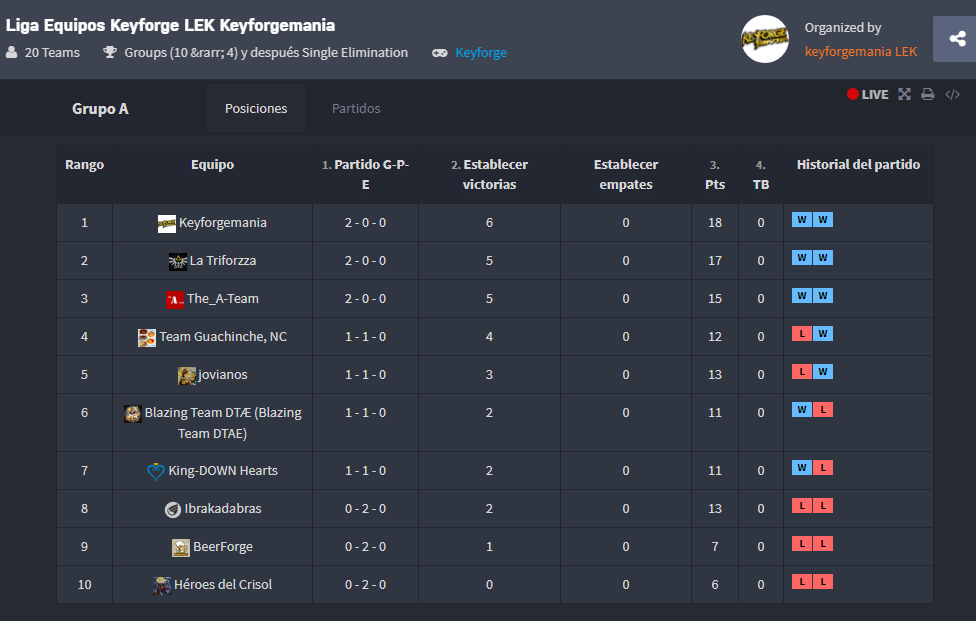Open the Keyforgemania team name
Viewport: 976px width, 621px height.
(223, 223)
